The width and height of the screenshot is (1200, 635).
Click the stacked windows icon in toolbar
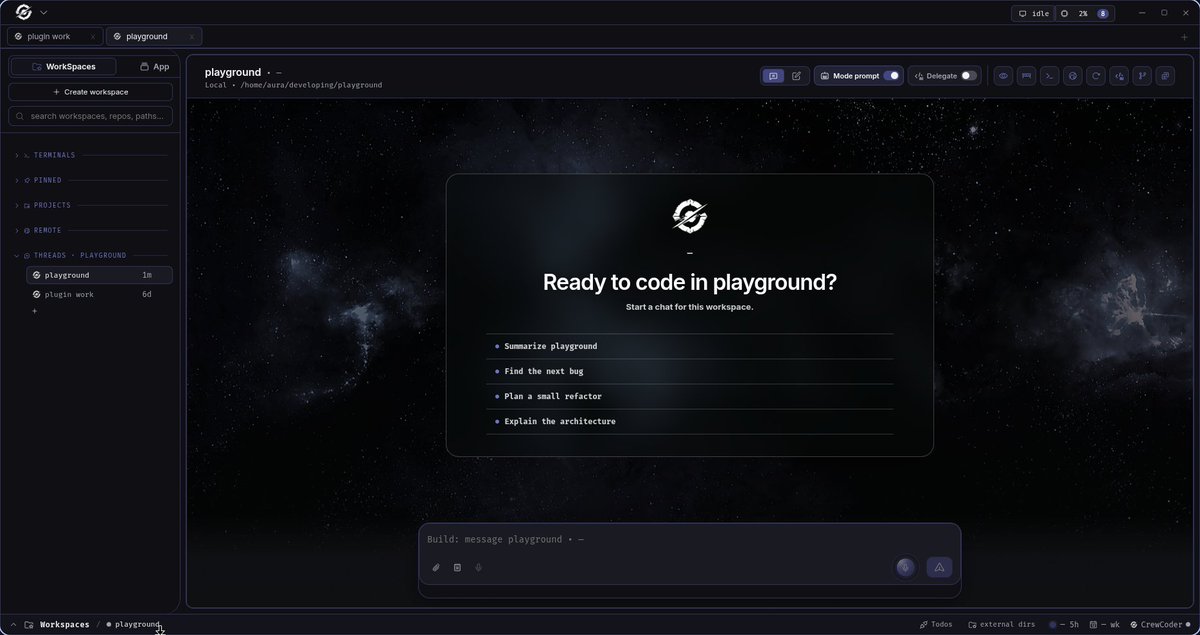(x=1165, y=76)
